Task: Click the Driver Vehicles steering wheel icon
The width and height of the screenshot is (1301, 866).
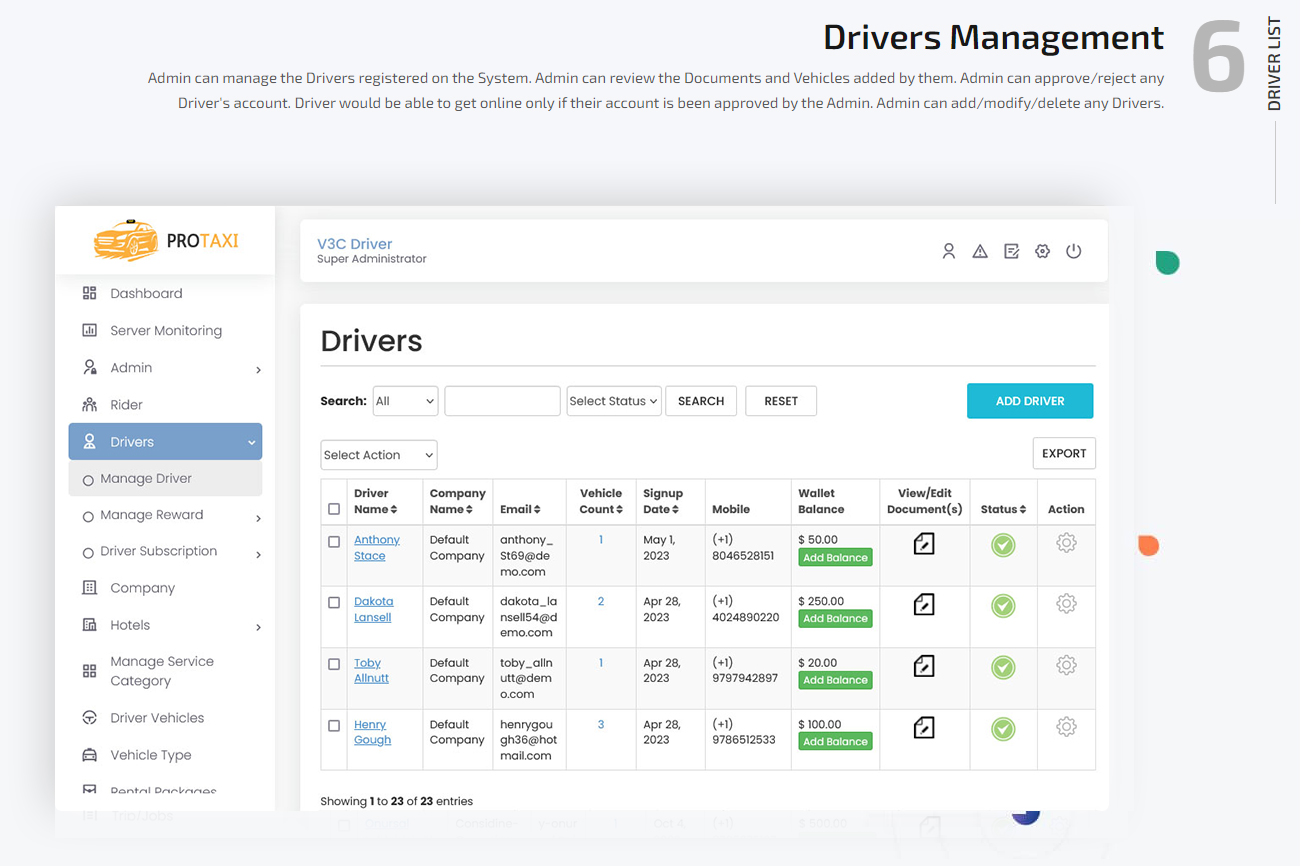Action: point(89,718)
